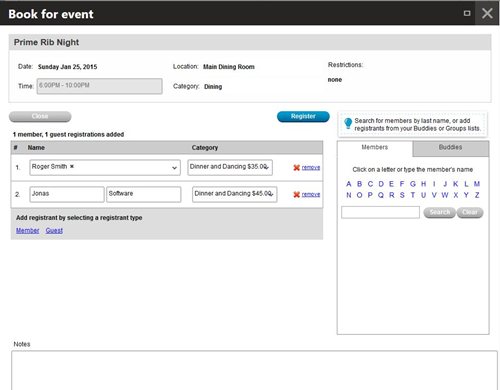
Task: Filter members by letter G
Action: tap(413, 184)
